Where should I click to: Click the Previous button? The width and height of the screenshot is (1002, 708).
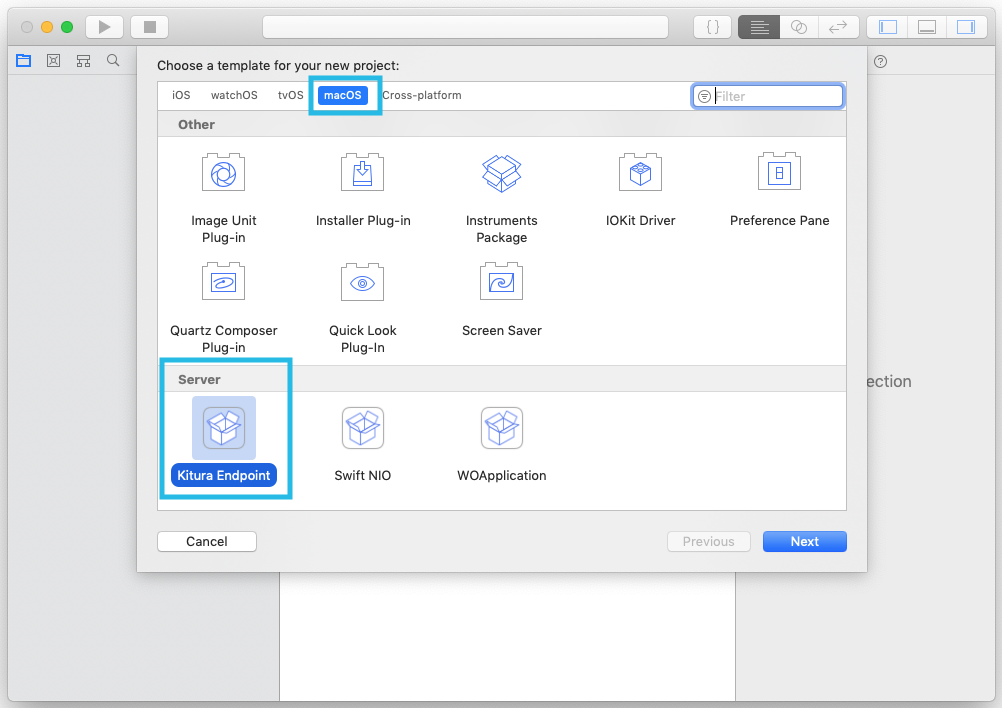(x=709, y=541)
